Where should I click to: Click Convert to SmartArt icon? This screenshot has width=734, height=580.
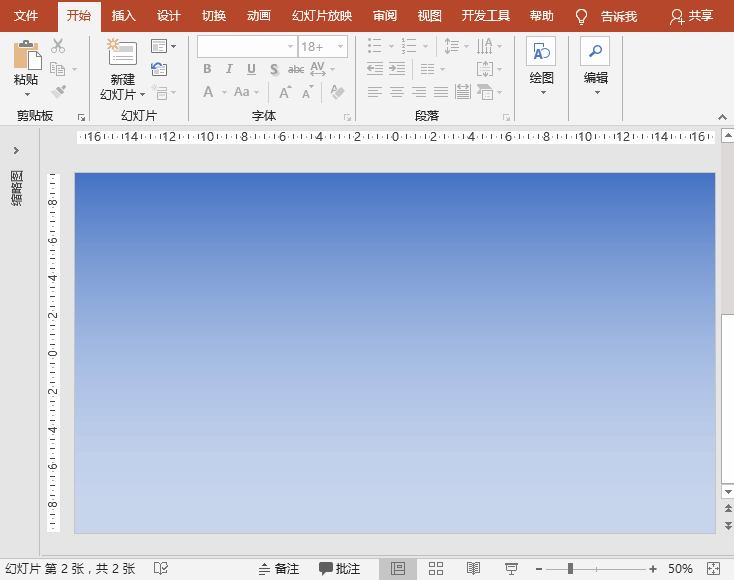(485, 92)
